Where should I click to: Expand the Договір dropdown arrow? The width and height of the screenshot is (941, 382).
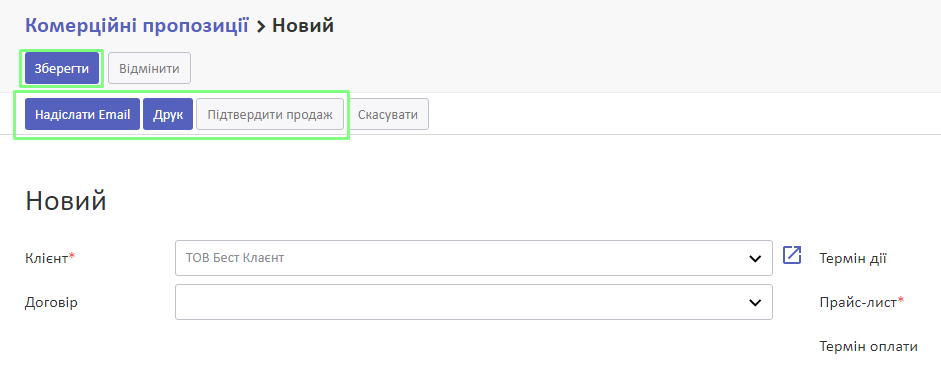coord(755,302)
